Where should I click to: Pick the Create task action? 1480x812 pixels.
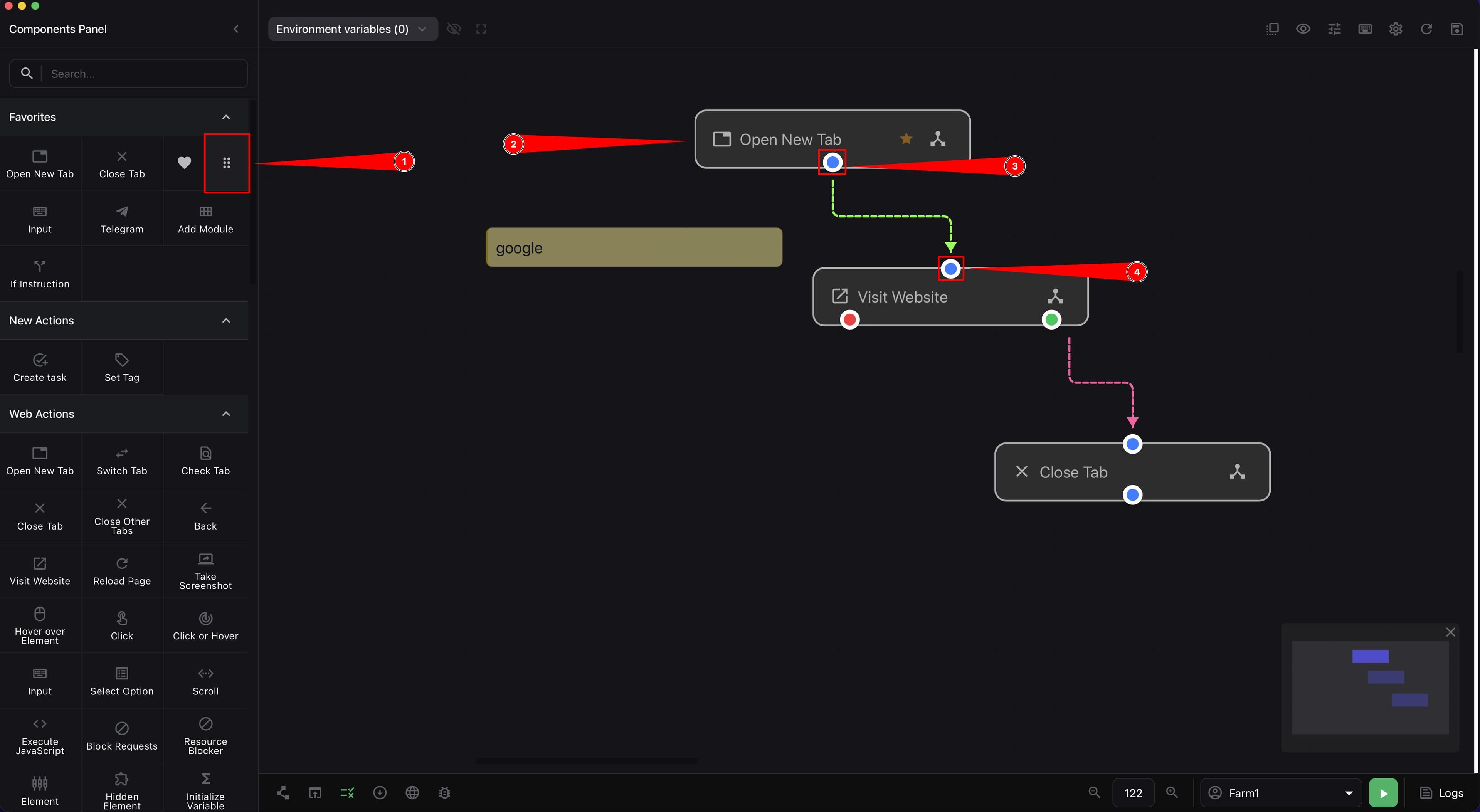[40, 368]
